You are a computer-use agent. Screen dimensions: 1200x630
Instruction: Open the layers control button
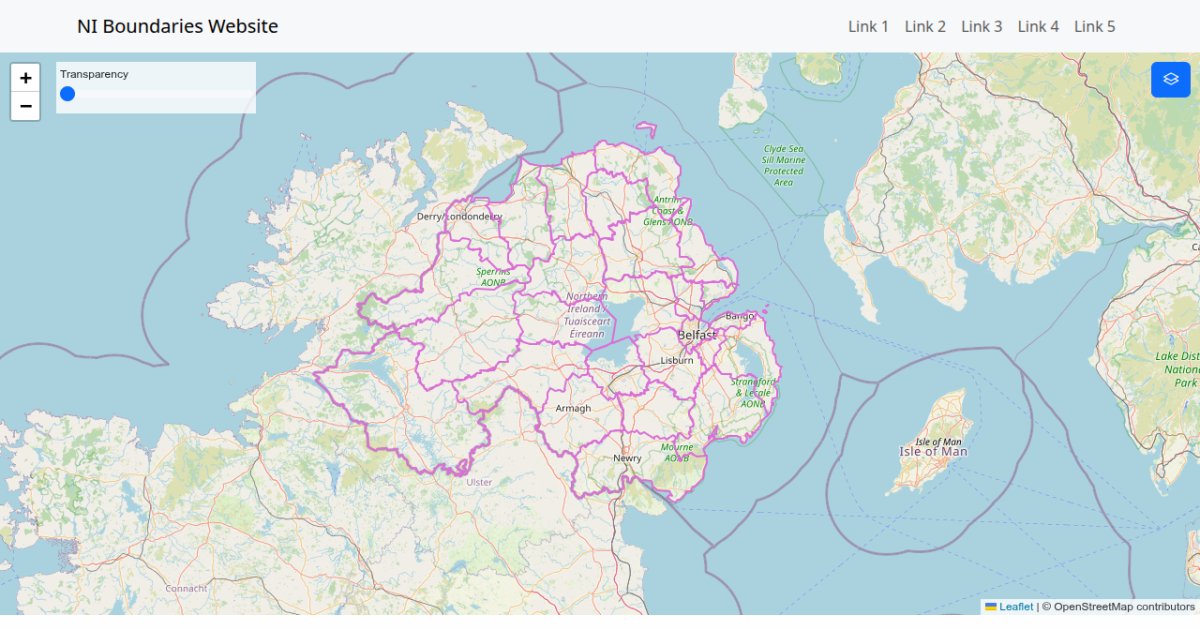1170,80
